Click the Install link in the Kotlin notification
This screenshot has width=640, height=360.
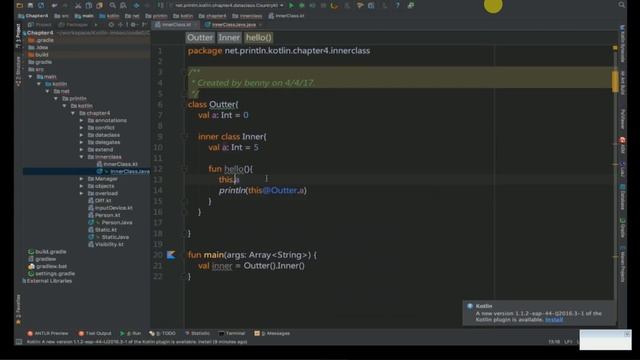coord(554,320)
